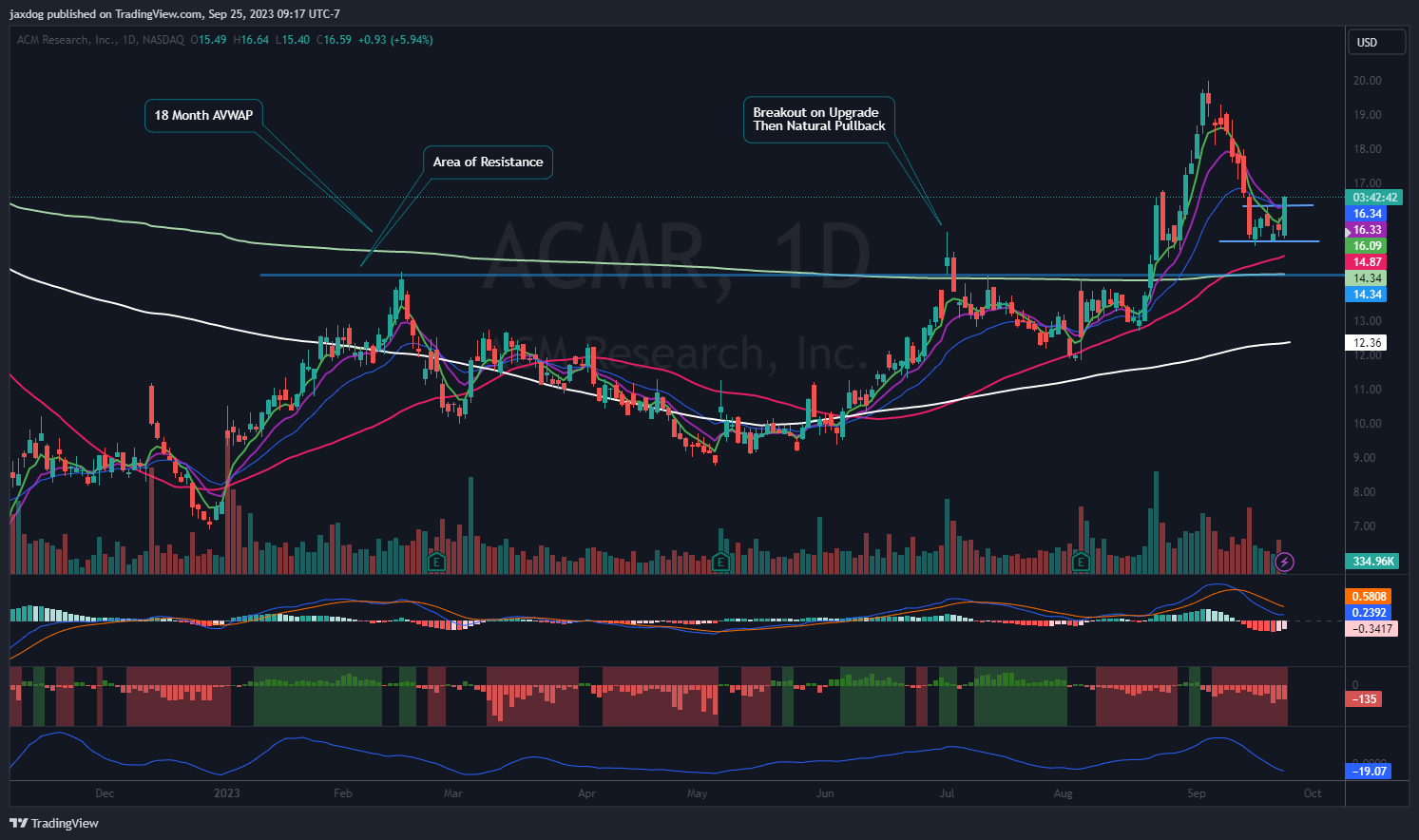
Task: Click the blue 0.2392 MACD label
Action: [1371, 613]
